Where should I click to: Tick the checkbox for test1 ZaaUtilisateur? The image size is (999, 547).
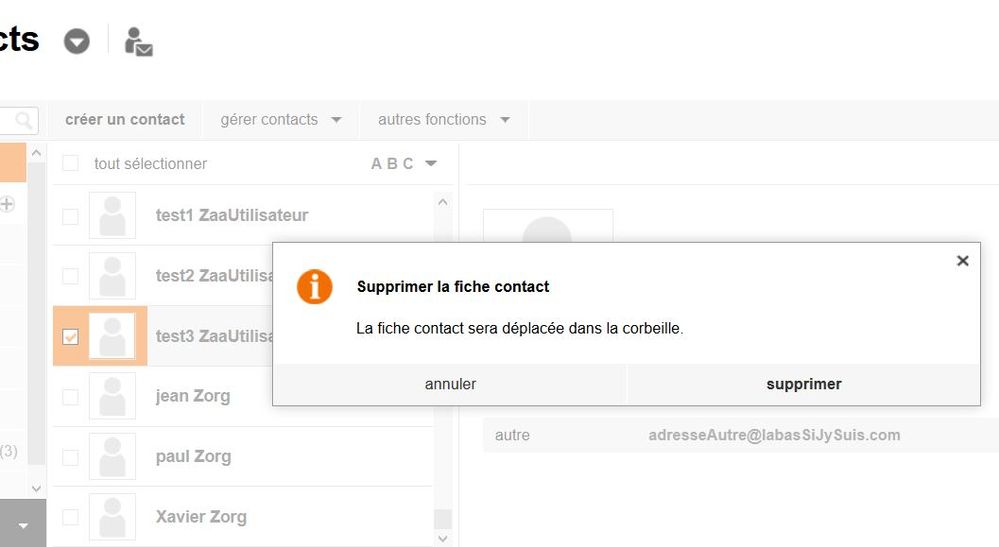pos(70,216)
